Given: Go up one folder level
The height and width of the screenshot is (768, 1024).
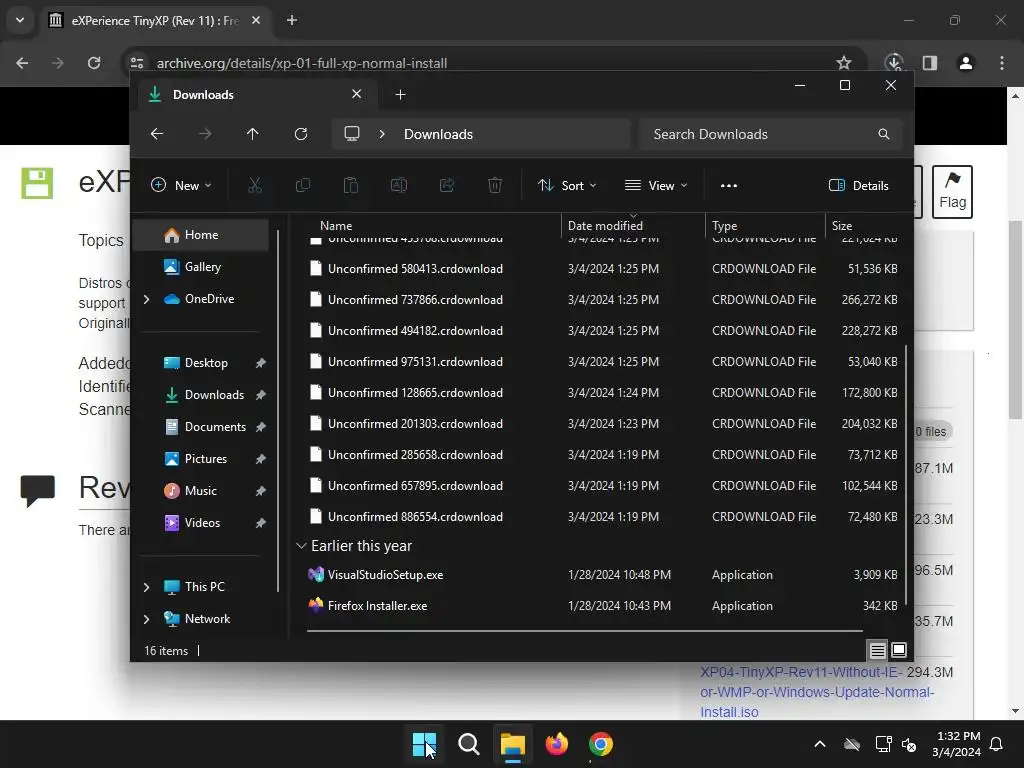Looking at the screenshot, I should pos(253,134).
